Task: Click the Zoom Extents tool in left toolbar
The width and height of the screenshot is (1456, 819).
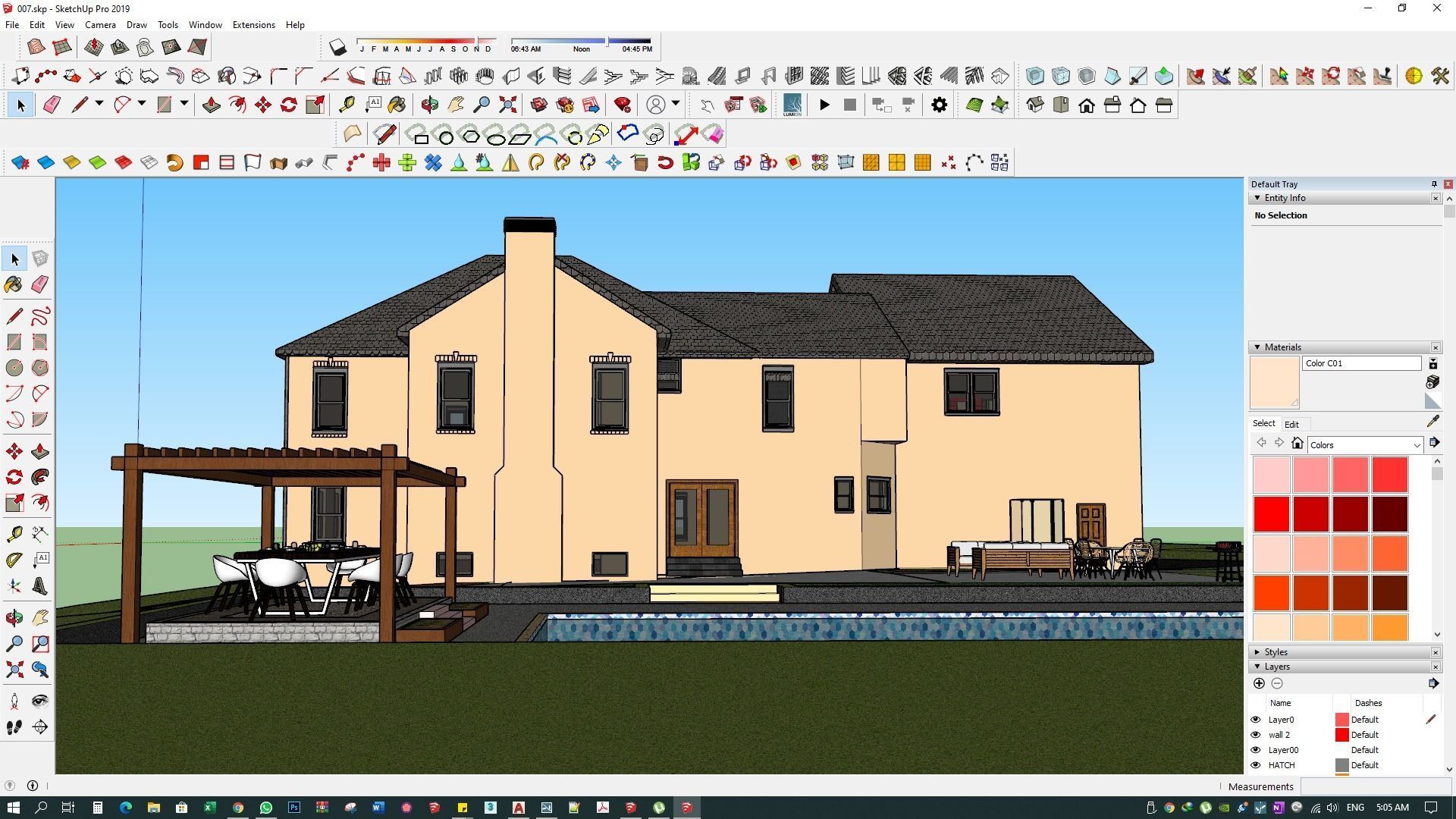Action: [14, 670]
